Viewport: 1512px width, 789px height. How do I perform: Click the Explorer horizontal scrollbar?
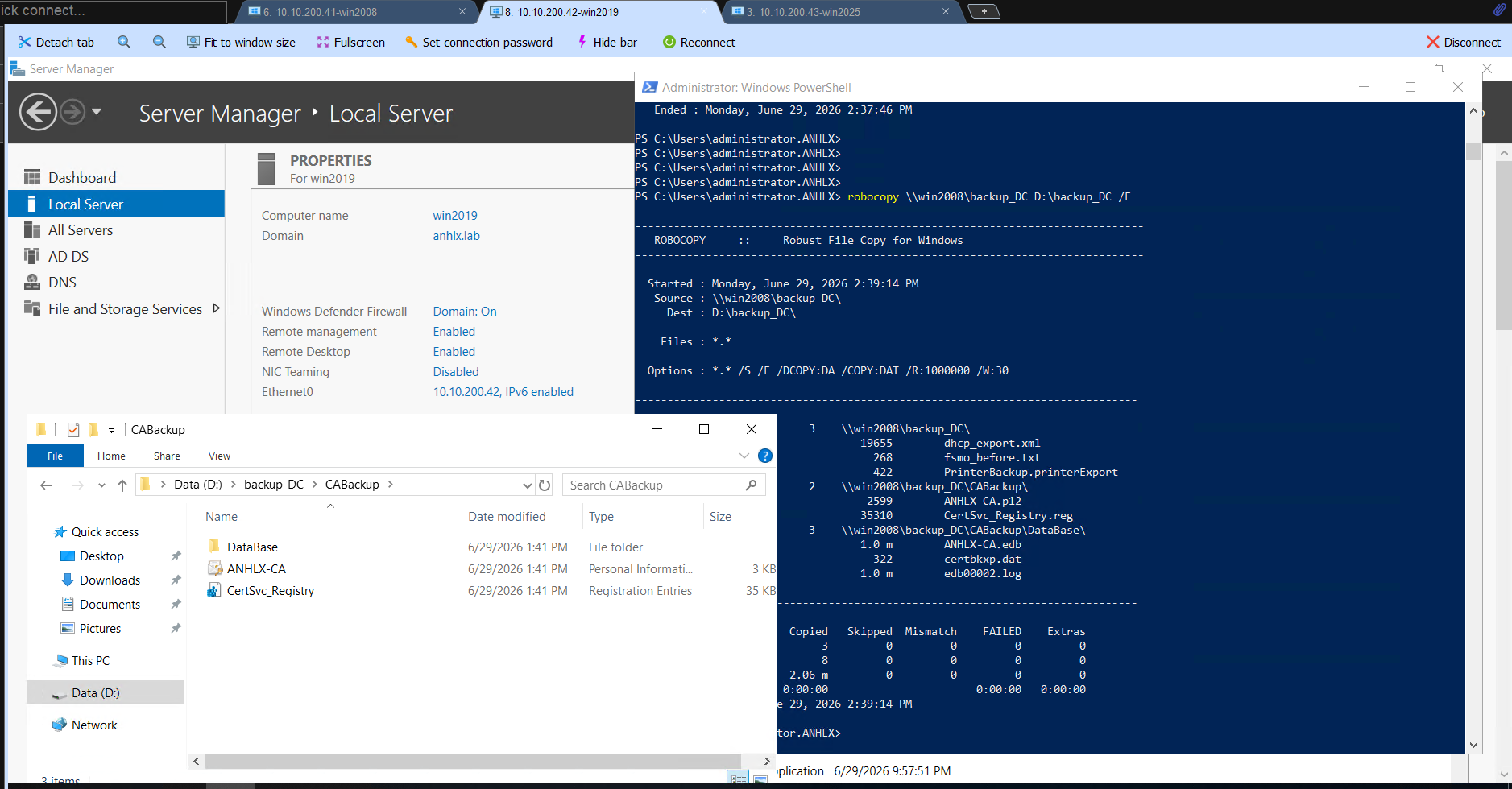(x=473, y=761)
